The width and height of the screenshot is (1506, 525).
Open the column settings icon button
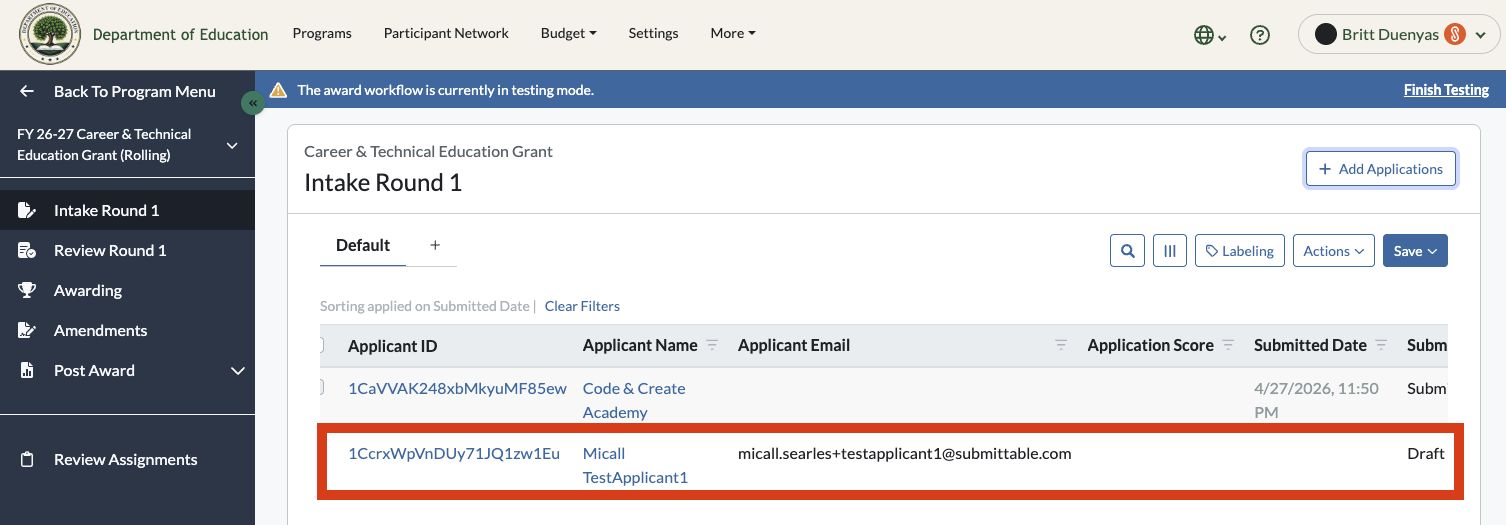(1170, 251)
